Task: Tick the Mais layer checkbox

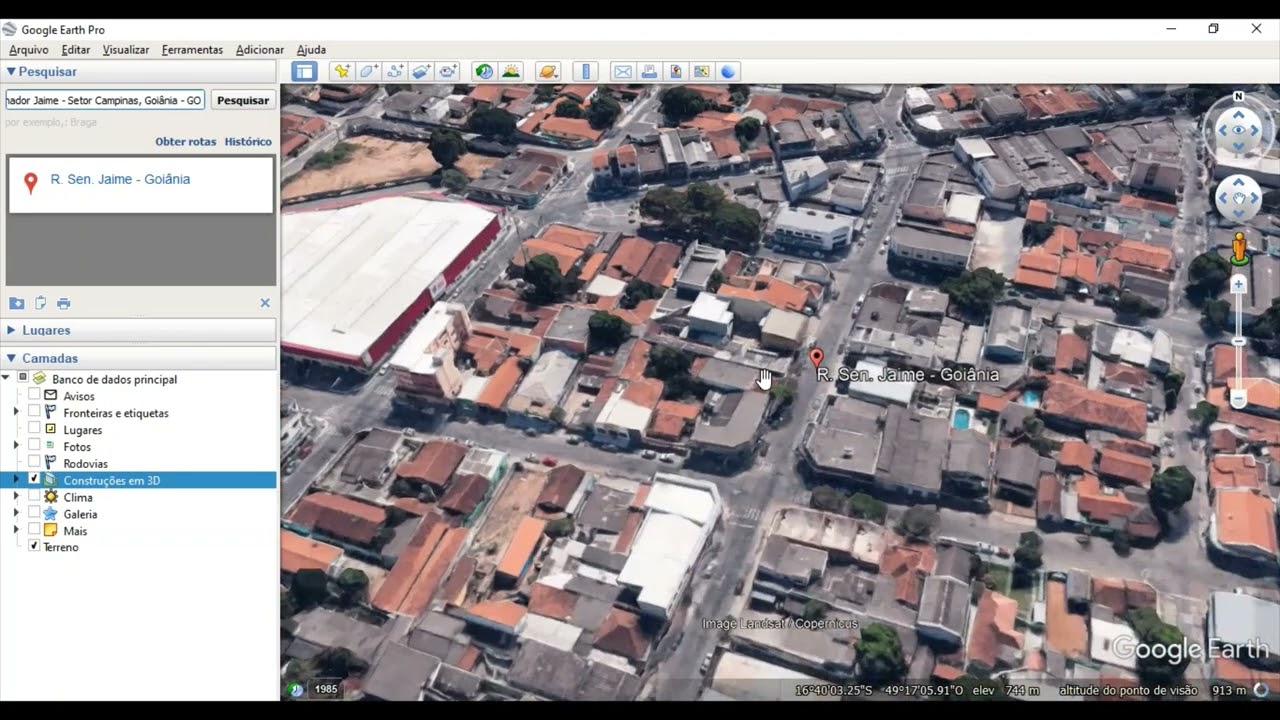Action: pyautogui.click(x=34, y=530)
